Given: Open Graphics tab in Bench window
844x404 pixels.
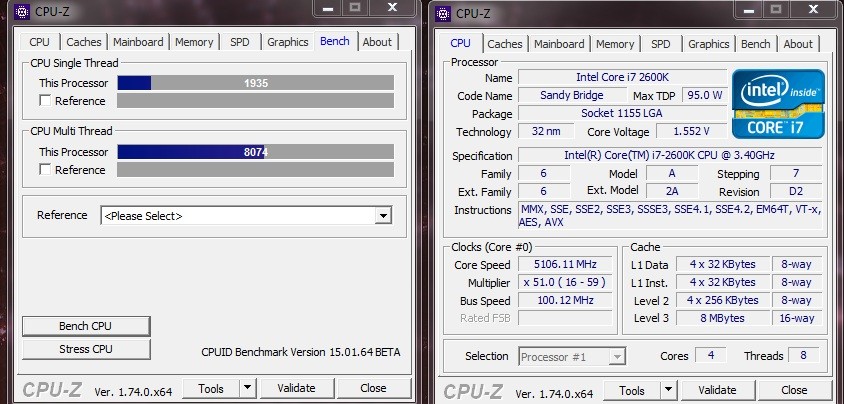Looking at the screenshot, I should click(287, 42).
